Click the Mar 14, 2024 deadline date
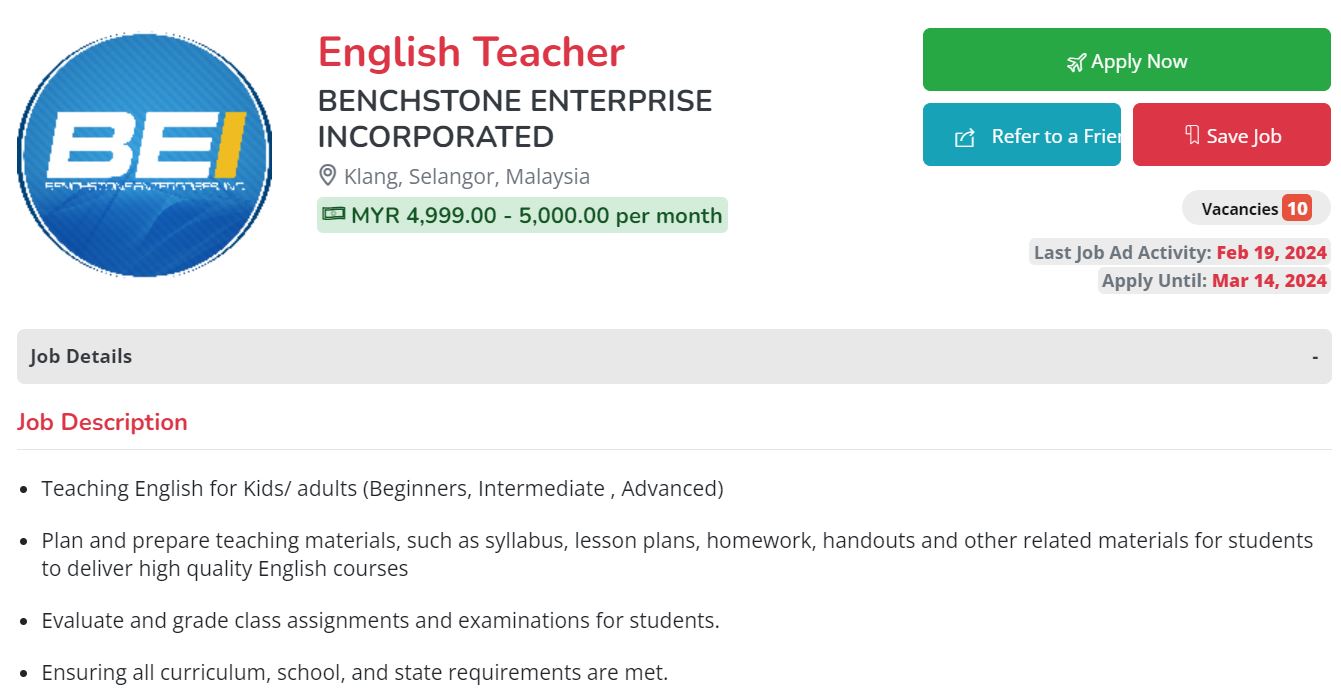The width and height of the screenshot is (1341, 696). (x=1269, y=280)
